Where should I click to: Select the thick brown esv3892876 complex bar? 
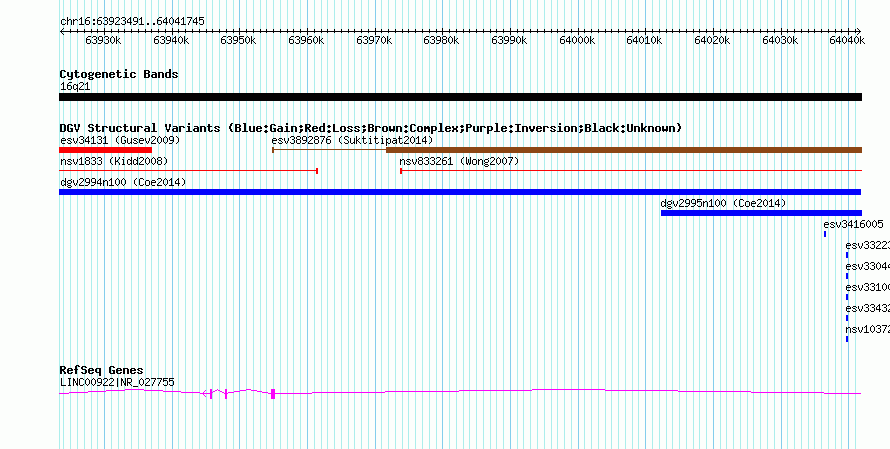click(x=624, y=150)
